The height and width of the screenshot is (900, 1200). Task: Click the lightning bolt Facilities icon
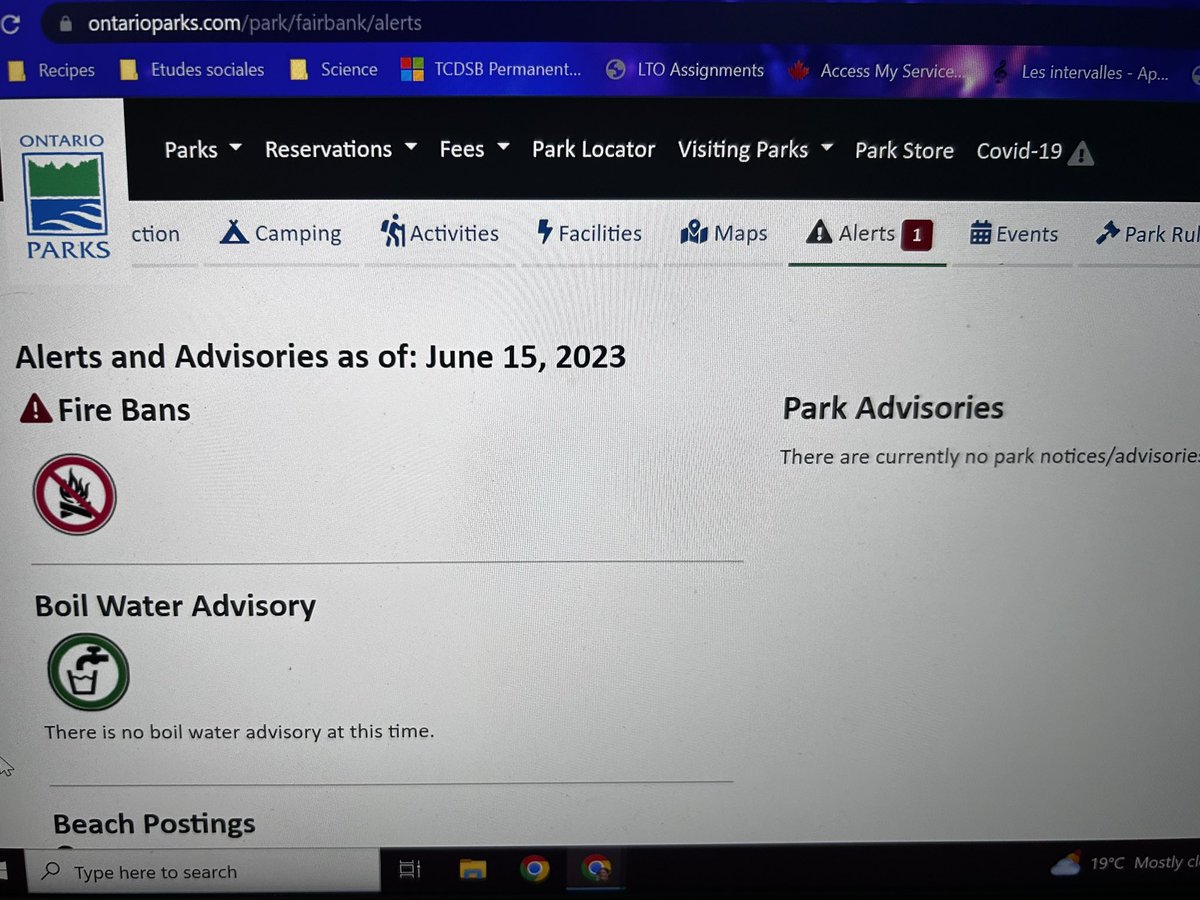(x=545, y=233)
